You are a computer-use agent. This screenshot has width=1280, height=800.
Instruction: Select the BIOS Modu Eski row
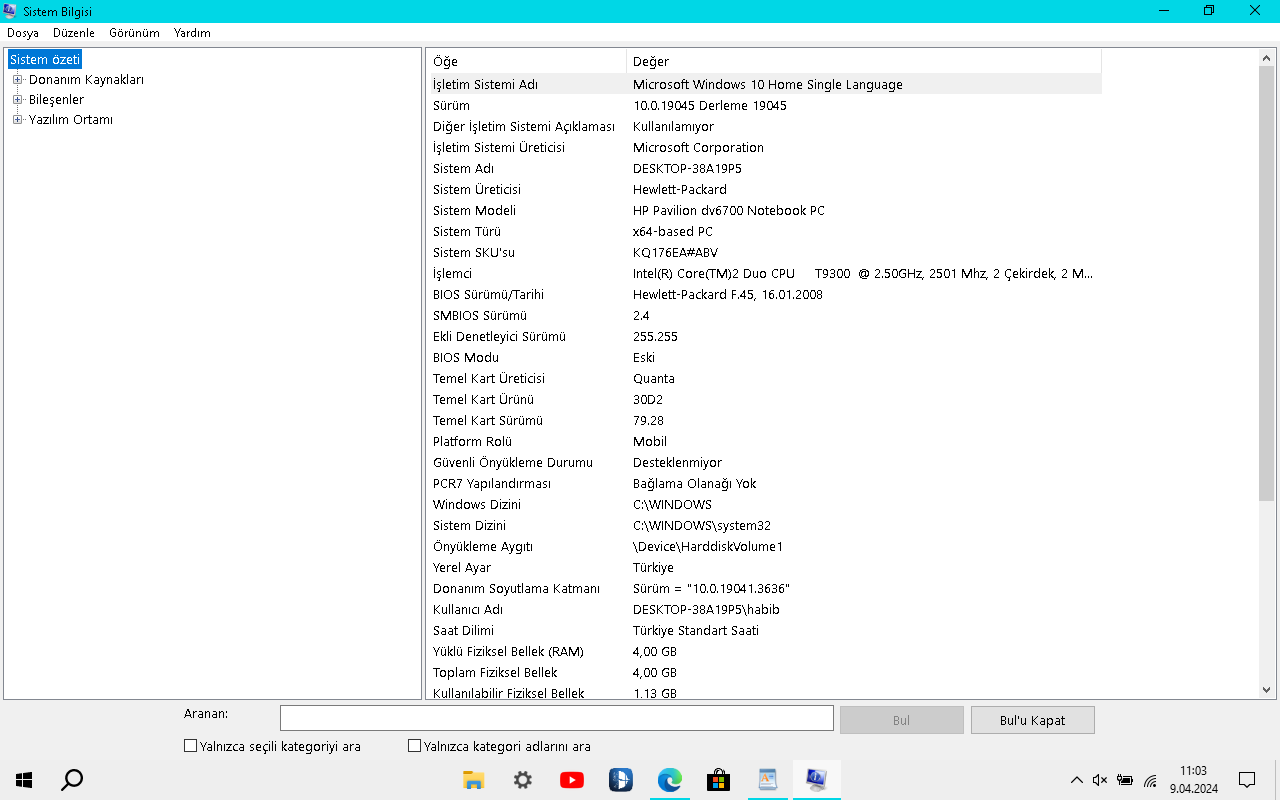click(x=765, y=357)
